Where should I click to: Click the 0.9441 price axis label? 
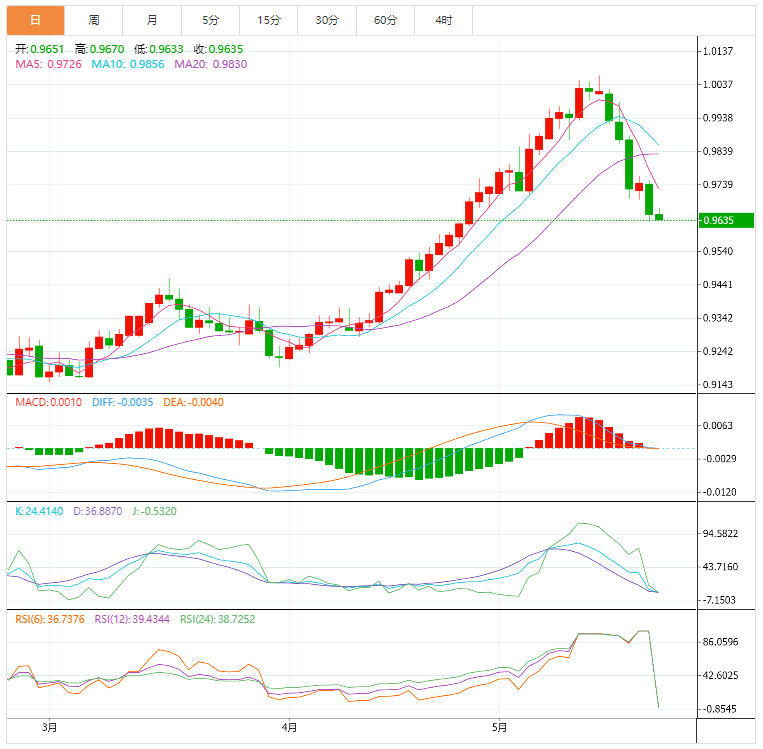[x=718, y=285]
